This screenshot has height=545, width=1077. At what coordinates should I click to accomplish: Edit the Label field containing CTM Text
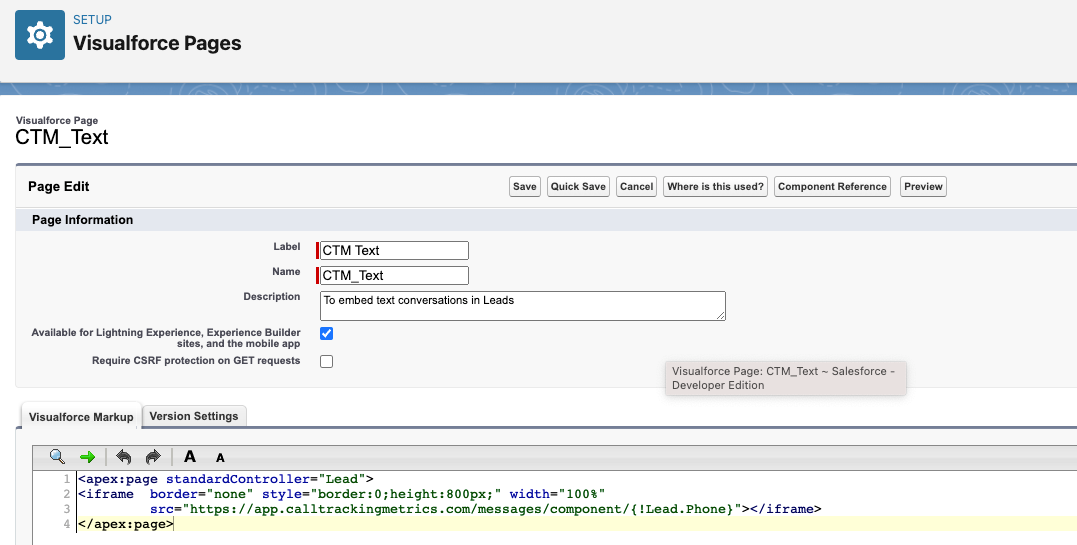[394, 250]
